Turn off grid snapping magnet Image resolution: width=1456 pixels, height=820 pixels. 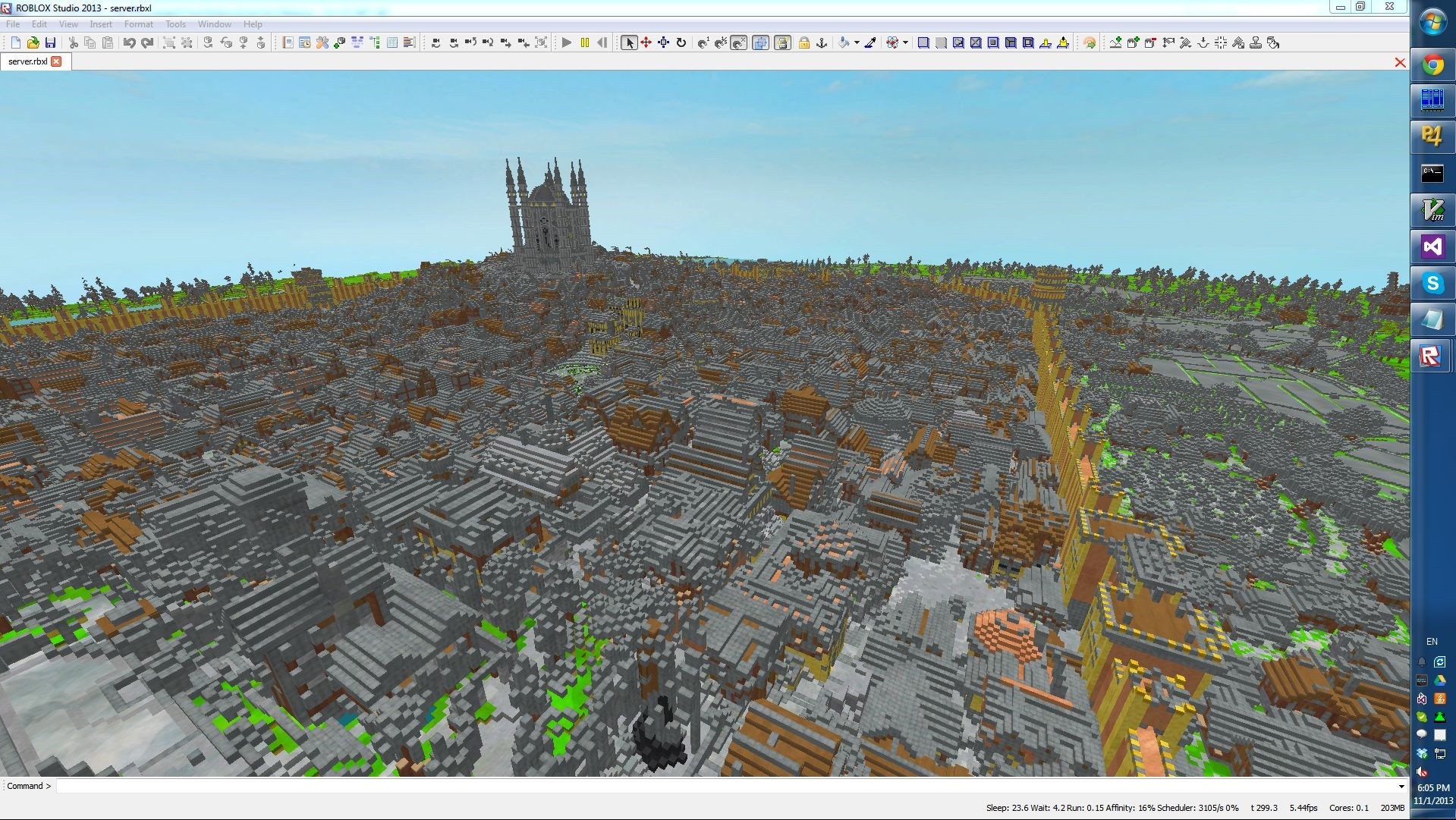pyautogui.click(x=738, y=43)
